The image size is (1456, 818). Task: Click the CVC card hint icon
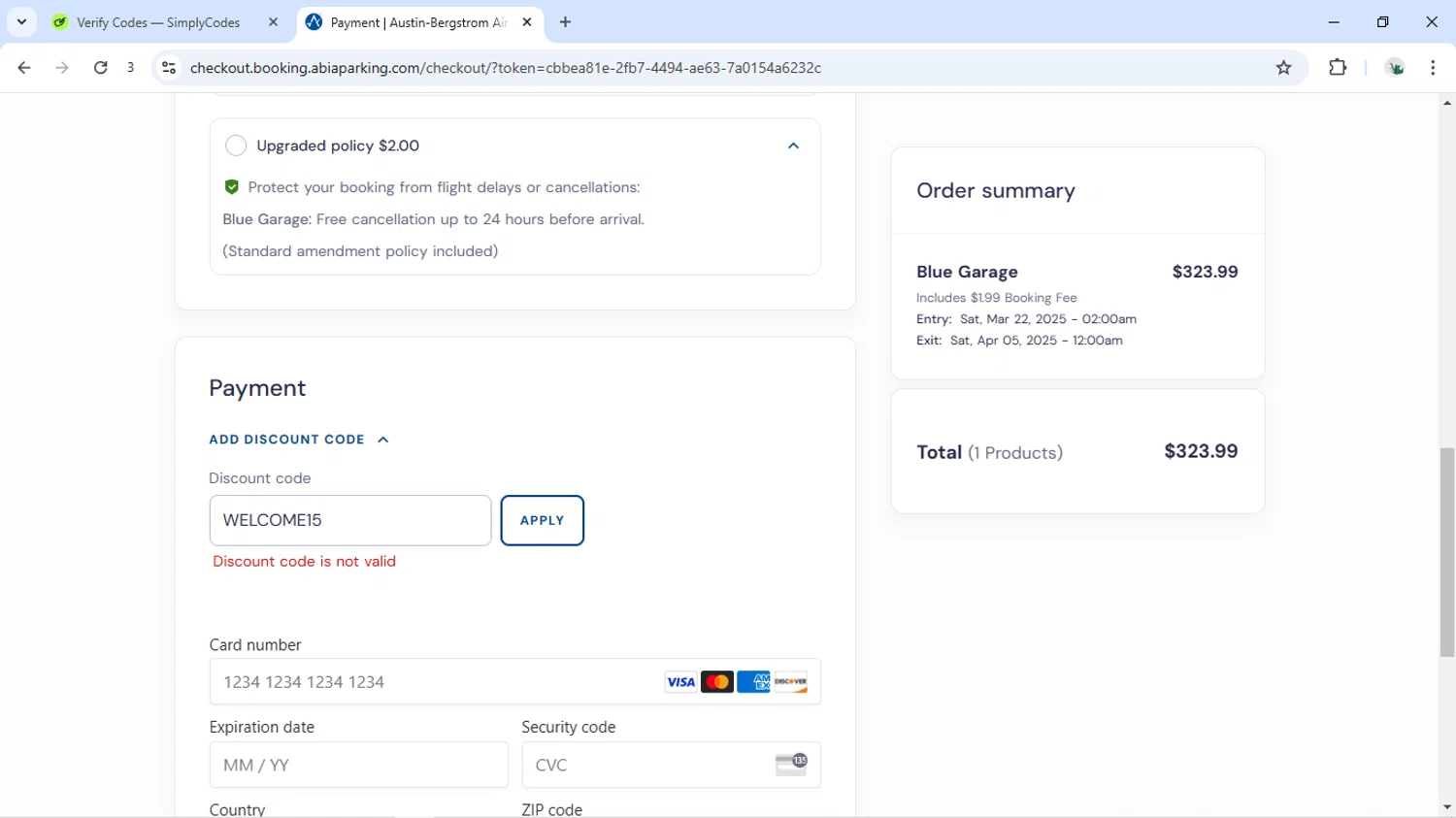click(x=791, y=764)
